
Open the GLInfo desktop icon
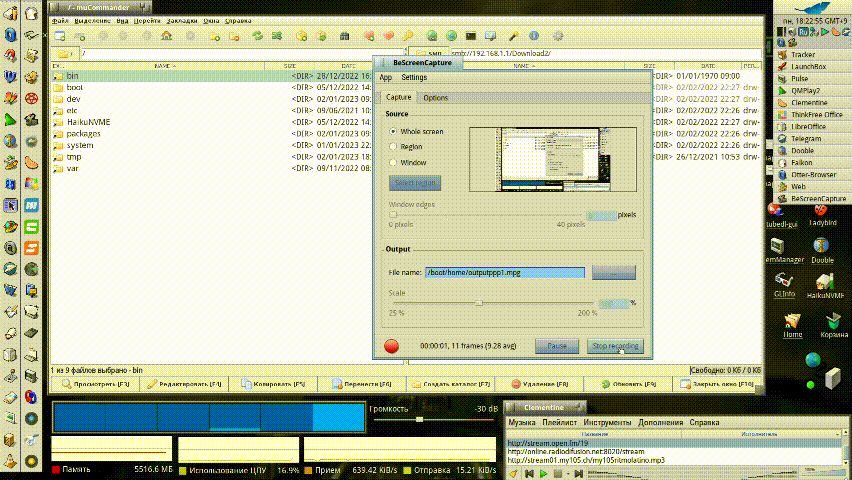click(784, 281)
